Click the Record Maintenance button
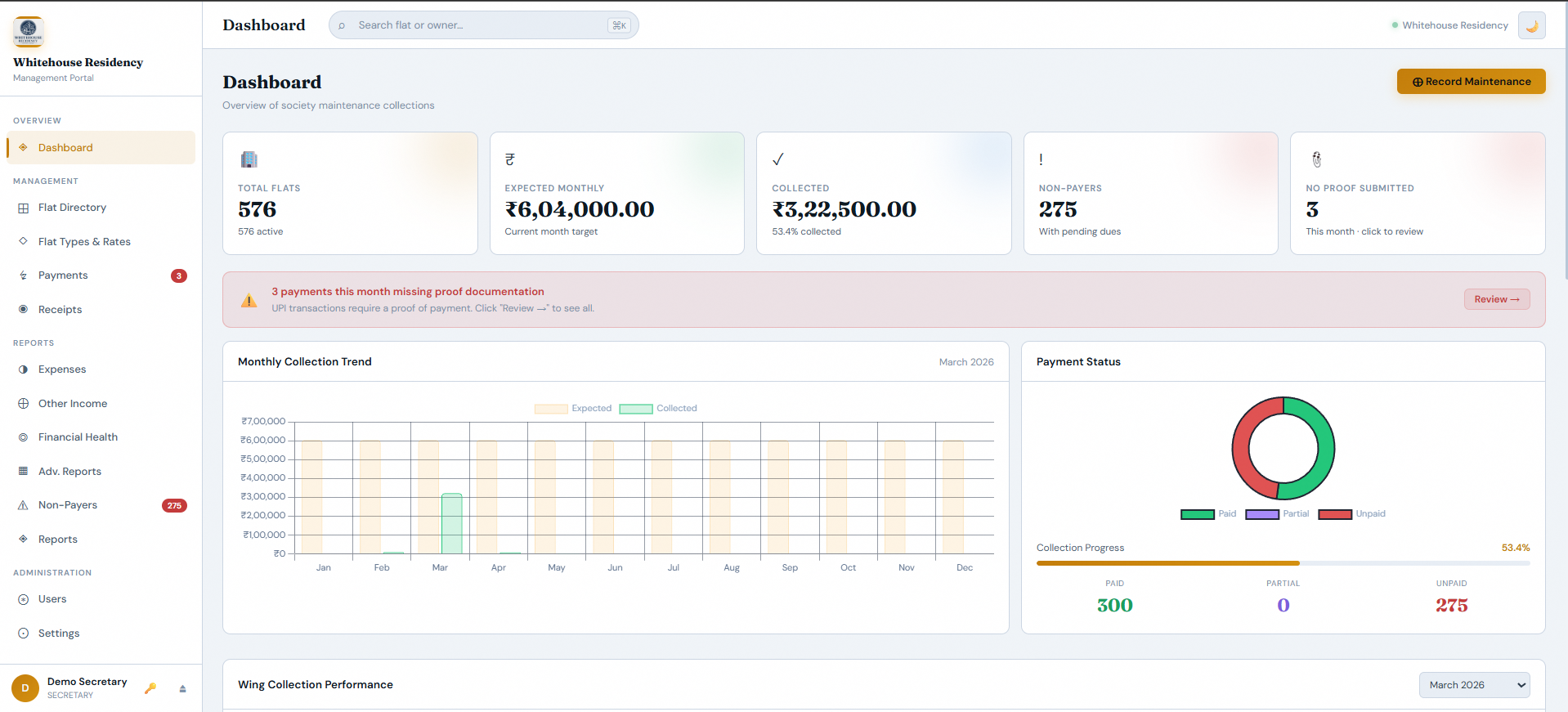Screen dimensions: 1568x712 click(1471, 82)
